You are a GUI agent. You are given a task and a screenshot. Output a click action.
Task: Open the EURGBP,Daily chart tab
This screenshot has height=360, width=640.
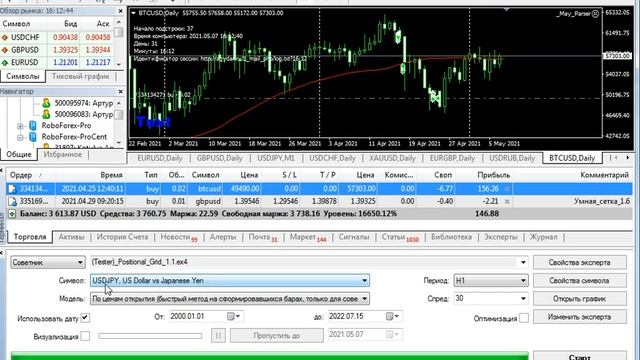tap(452, 158)
